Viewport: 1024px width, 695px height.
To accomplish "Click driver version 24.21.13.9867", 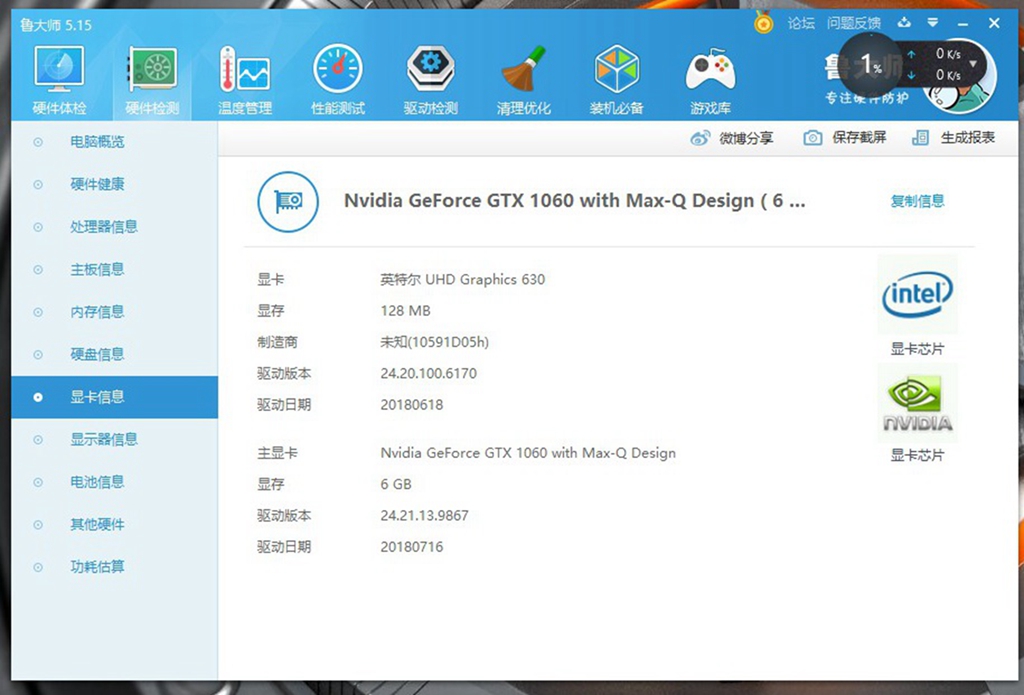I will pyautogui.click(x=424, y=515).
